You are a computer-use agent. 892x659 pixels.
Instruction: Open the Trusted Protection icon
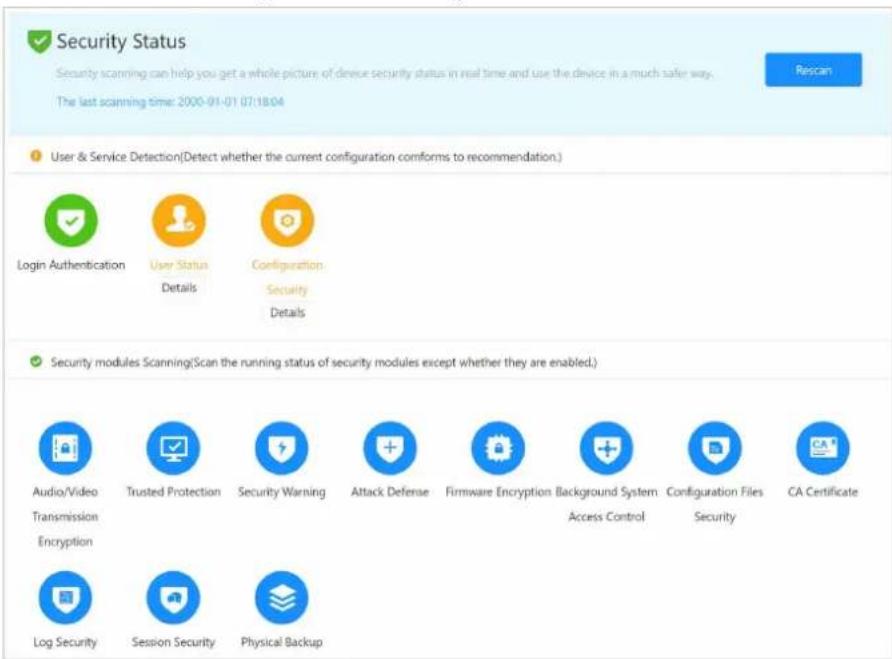[x=174, y=448]
